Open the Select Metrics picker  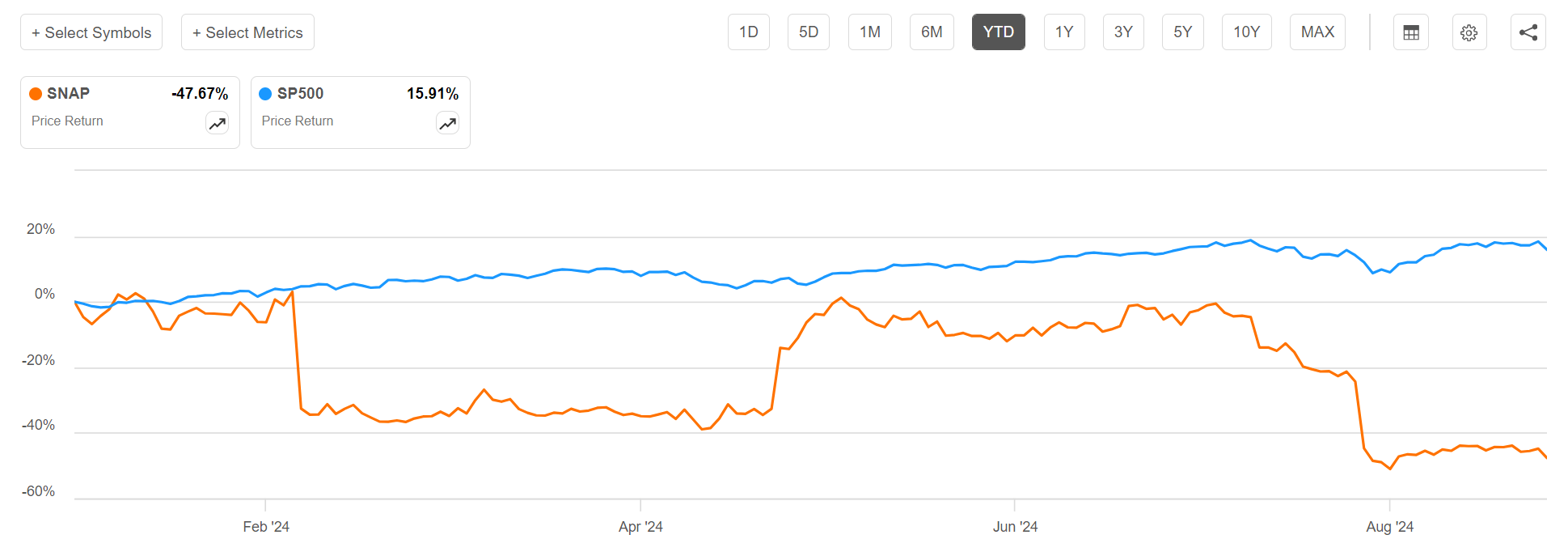[247, 32]
